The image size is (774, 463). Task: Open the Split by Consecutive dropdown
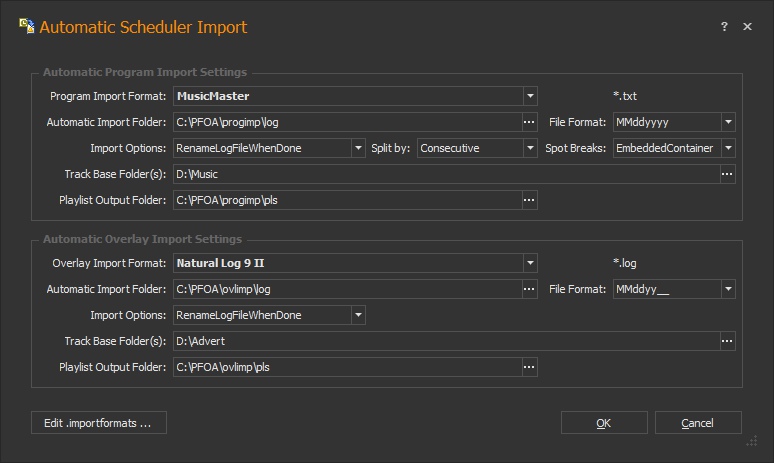[530, 148]
